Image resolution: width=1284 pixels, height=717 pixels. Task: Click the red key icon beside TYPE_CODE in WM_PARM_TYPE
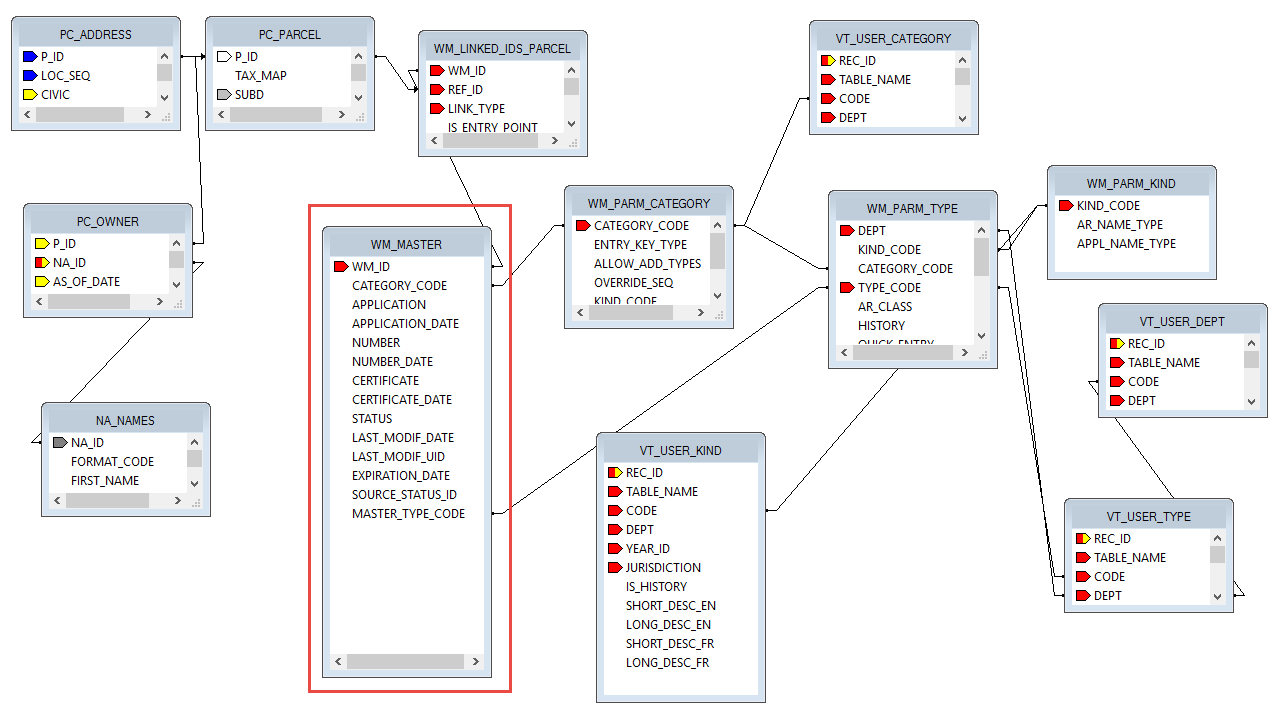[846, 288]
